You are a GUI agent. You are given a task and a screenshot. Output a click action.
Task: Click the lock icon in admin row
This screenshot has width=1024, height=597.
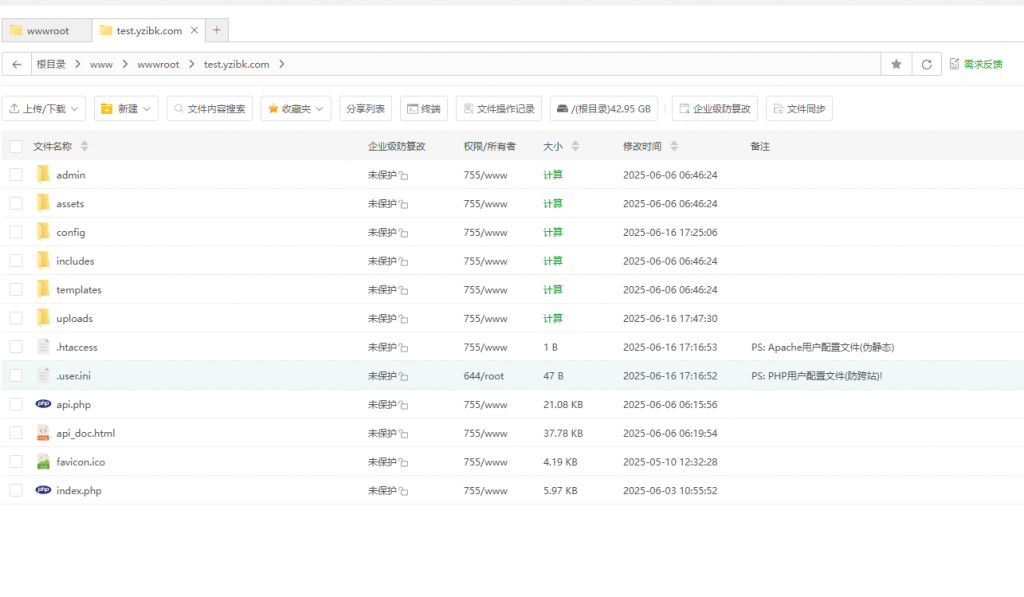(x=404, y=176)
